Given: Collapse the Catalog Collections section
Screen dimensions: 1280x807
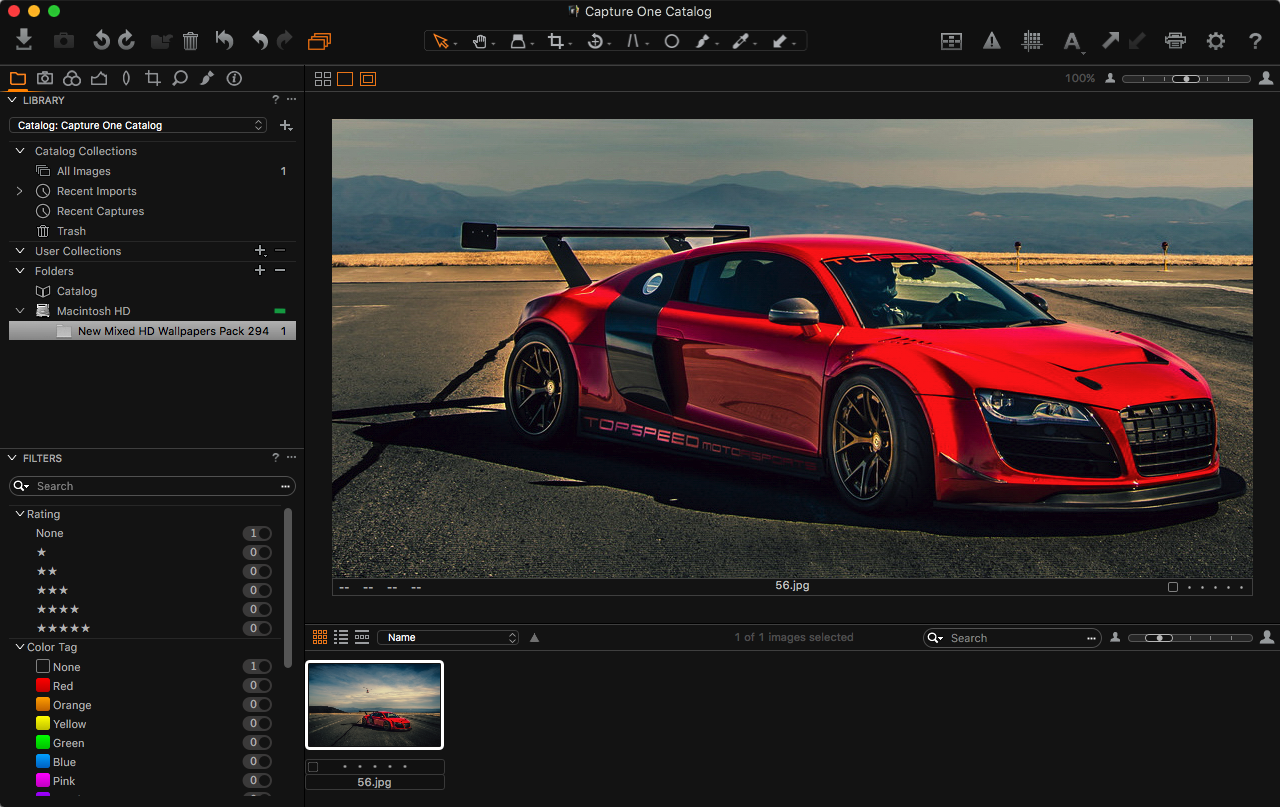Looking at the screenshot, I should click(x=20, y=151).
